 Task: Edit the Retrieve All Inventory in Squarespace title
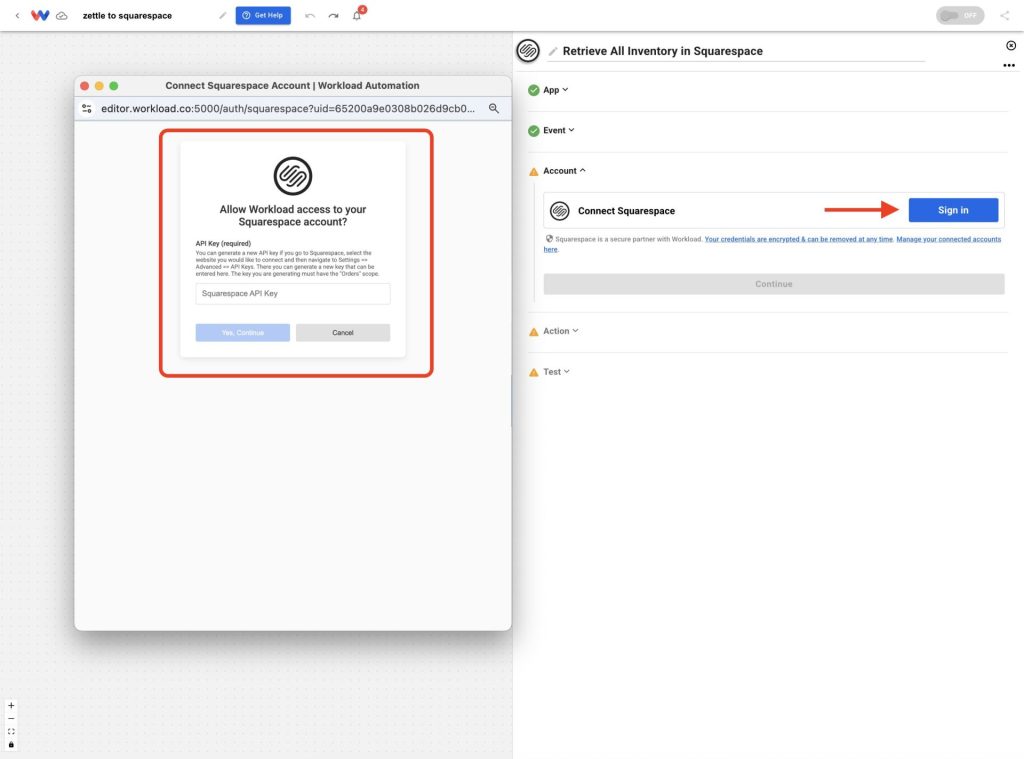[x=662, y=51]
